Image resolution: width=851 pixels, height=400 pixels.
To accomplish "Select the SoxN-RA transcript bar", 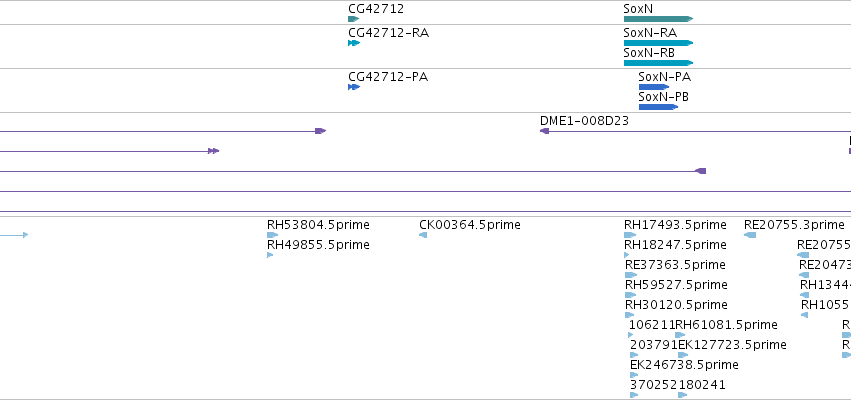I will (x=658, y=43).
